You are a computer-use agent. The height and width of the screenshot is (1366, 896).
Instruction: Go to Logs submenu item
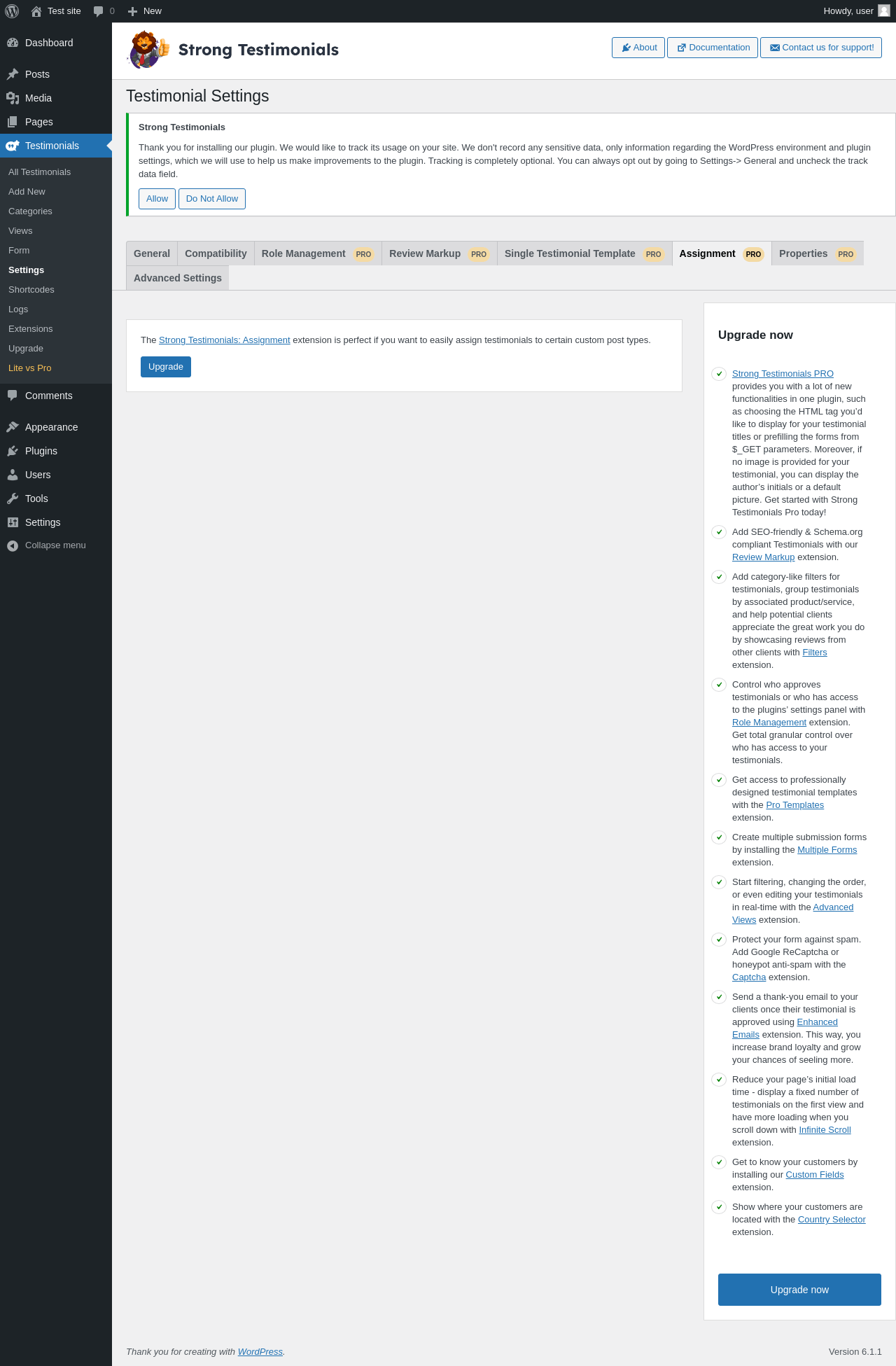(18, 309)
